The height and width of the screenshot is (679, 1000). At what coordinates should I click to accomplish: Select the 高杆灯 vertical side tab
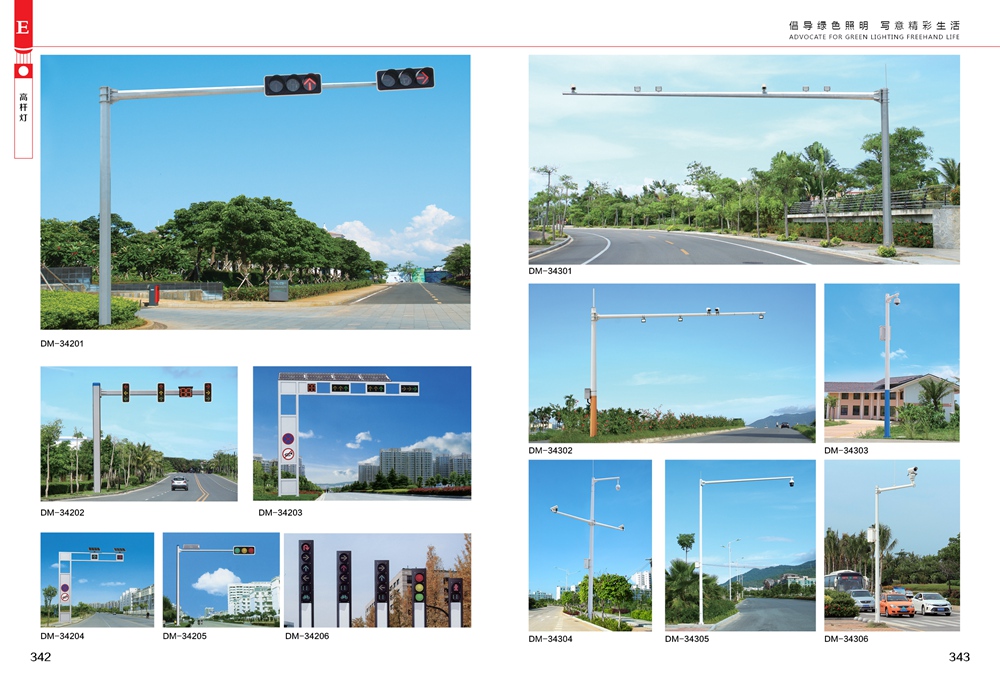point(23,110)
